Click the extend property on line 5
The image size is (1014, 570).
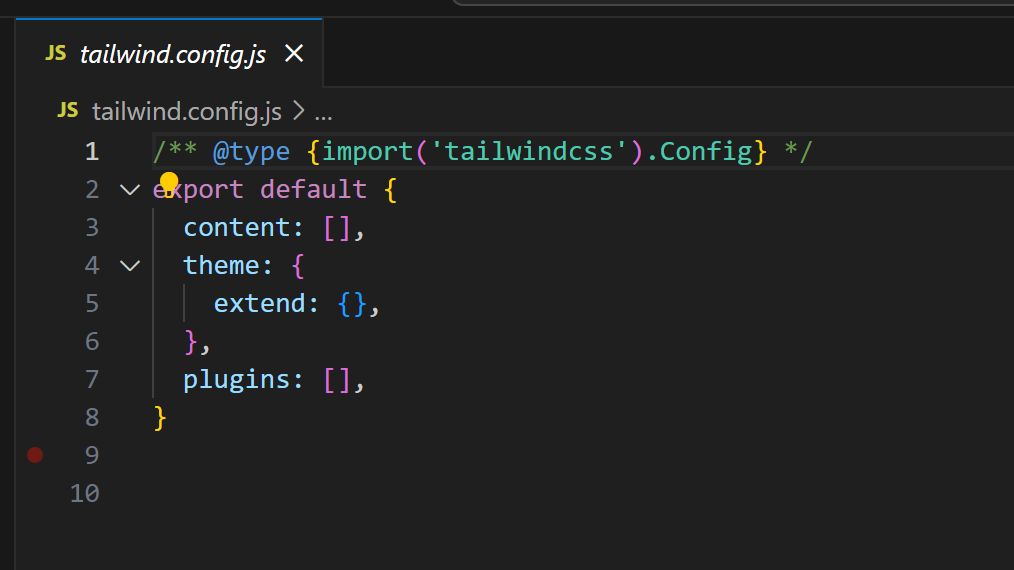click(x=259, y=303)
